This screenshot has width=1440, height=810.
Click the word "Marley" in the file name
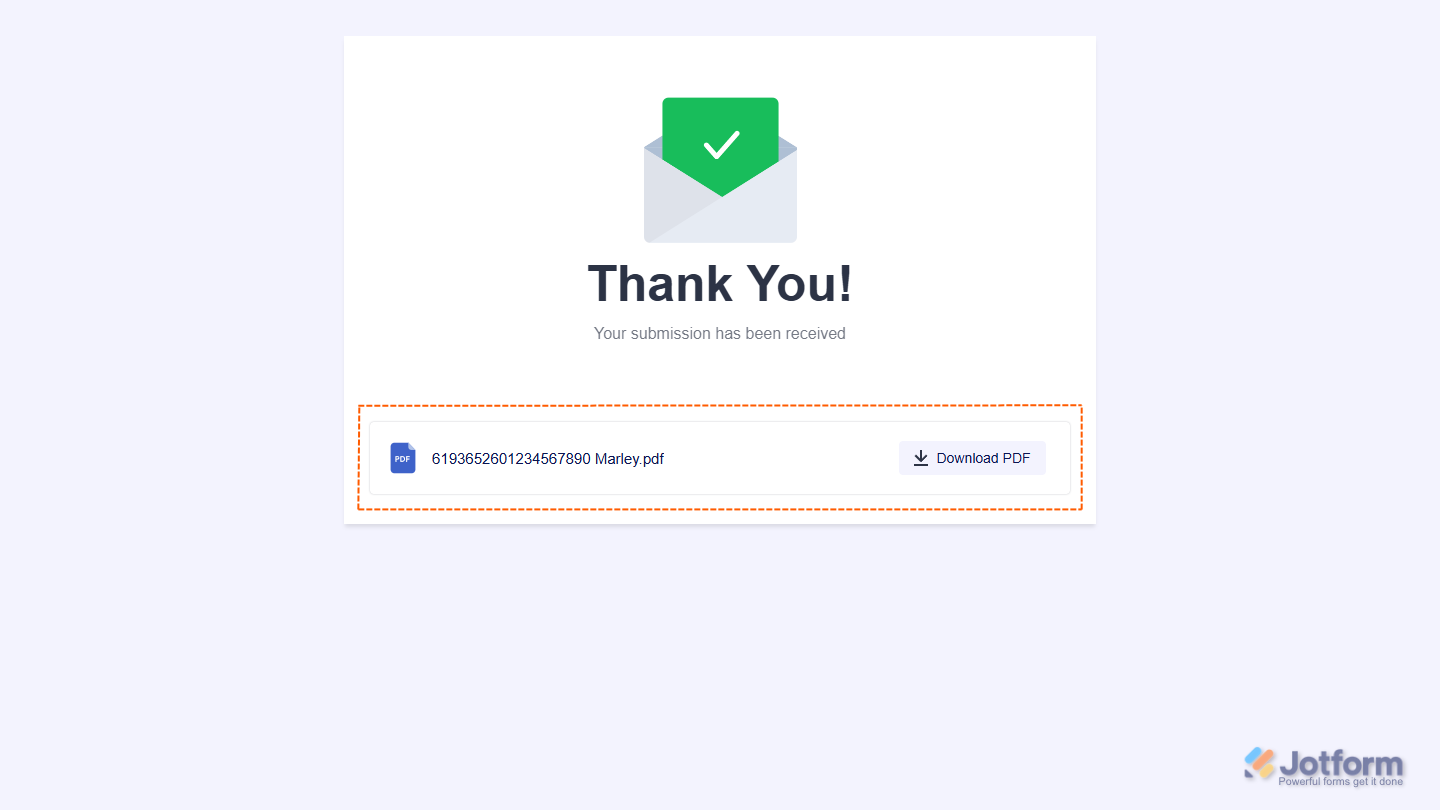tap(617, 459)
